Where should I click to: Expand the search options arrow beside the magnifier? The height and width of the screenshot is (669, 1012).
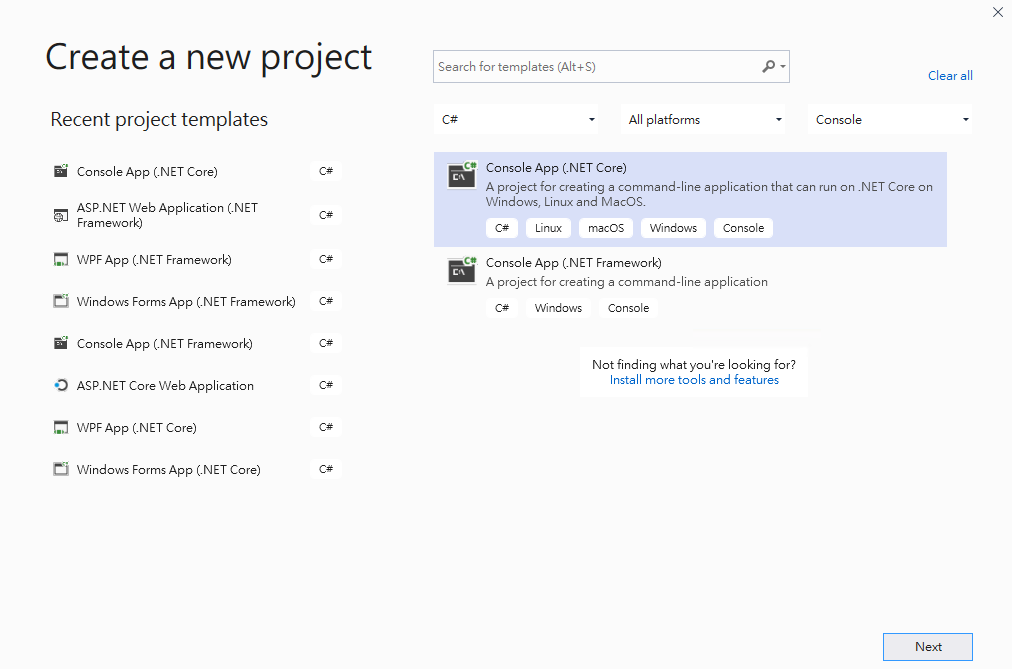pos(783,66)
